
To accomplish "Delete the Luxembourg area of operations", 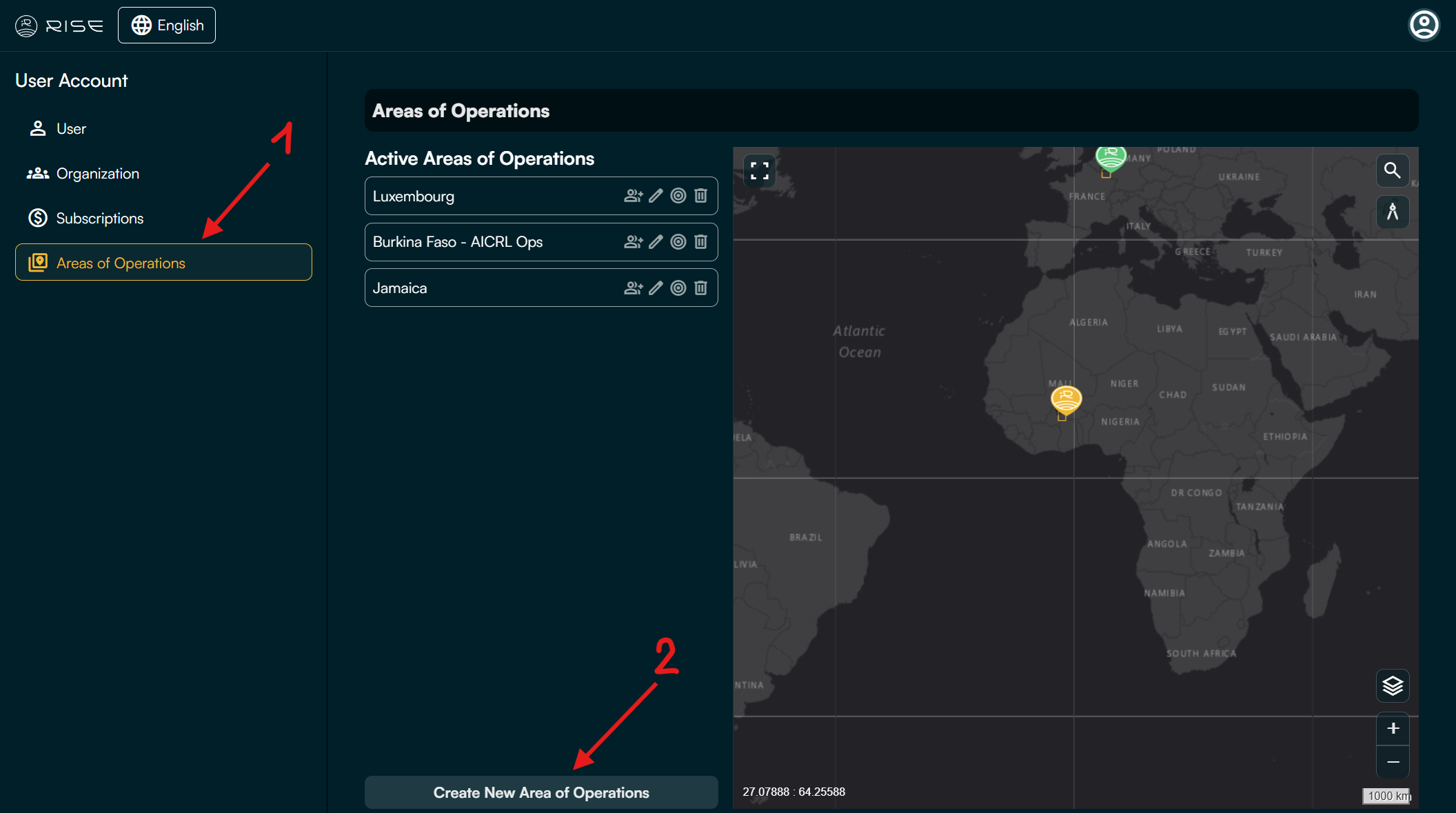I will (x=700, y=196).
